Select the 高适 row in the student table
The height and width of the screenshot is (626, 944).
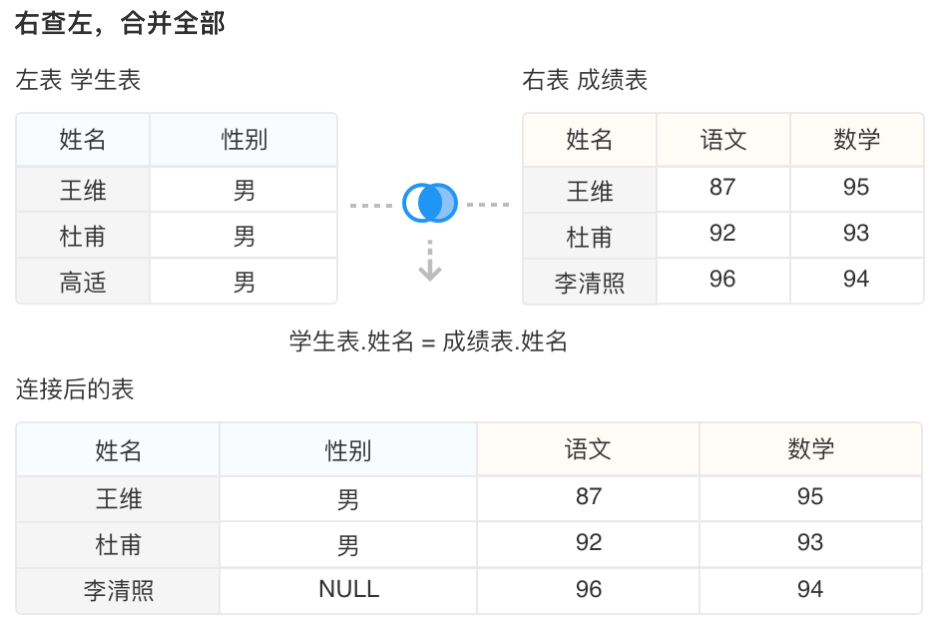coord(83,283)
